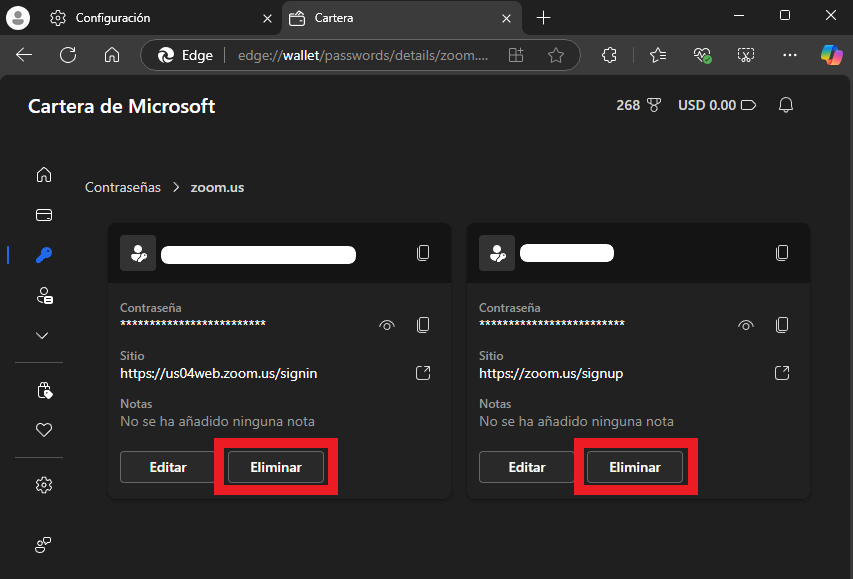The width and height of the screenshot is (853, 579).
Task: Delete the zoom.us/signup credential
Action: (x=635, y=467)
